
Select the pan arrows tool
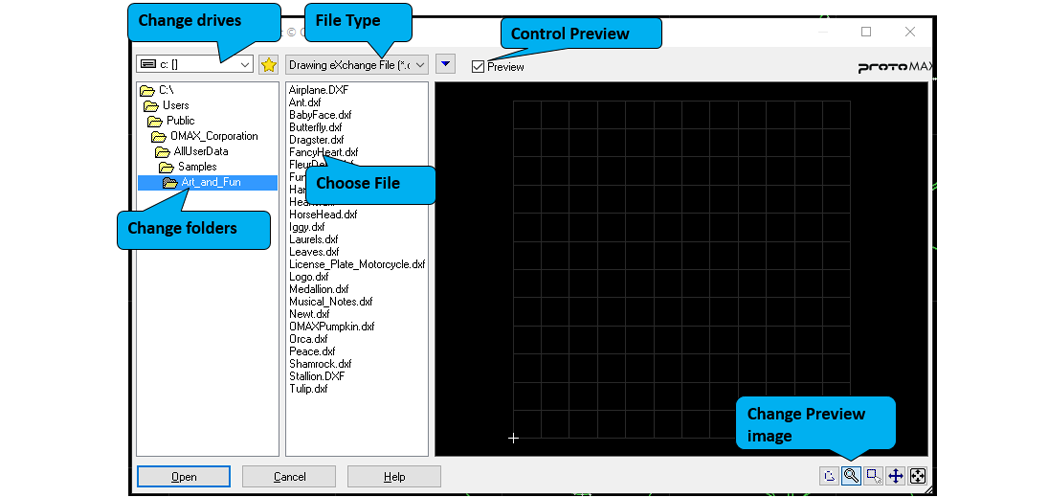895,476
